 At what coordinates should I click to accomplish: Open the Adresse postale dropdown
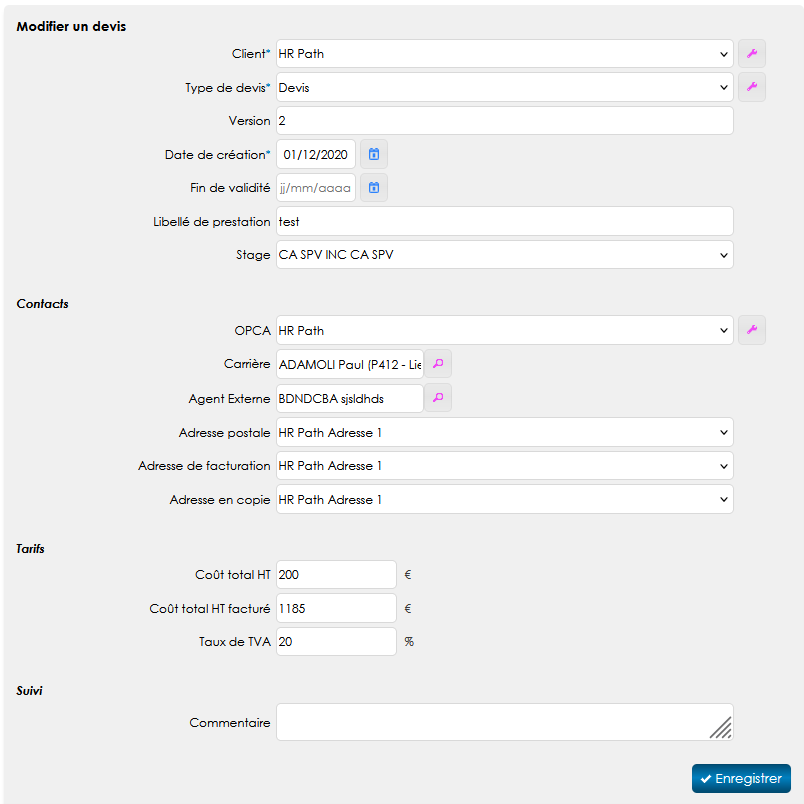[504, 432]
